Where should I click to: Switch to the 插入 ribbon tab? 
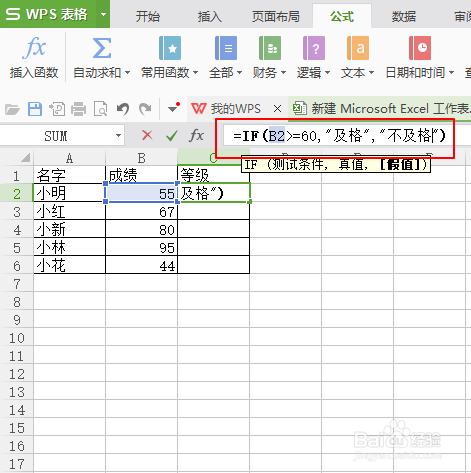210,16
